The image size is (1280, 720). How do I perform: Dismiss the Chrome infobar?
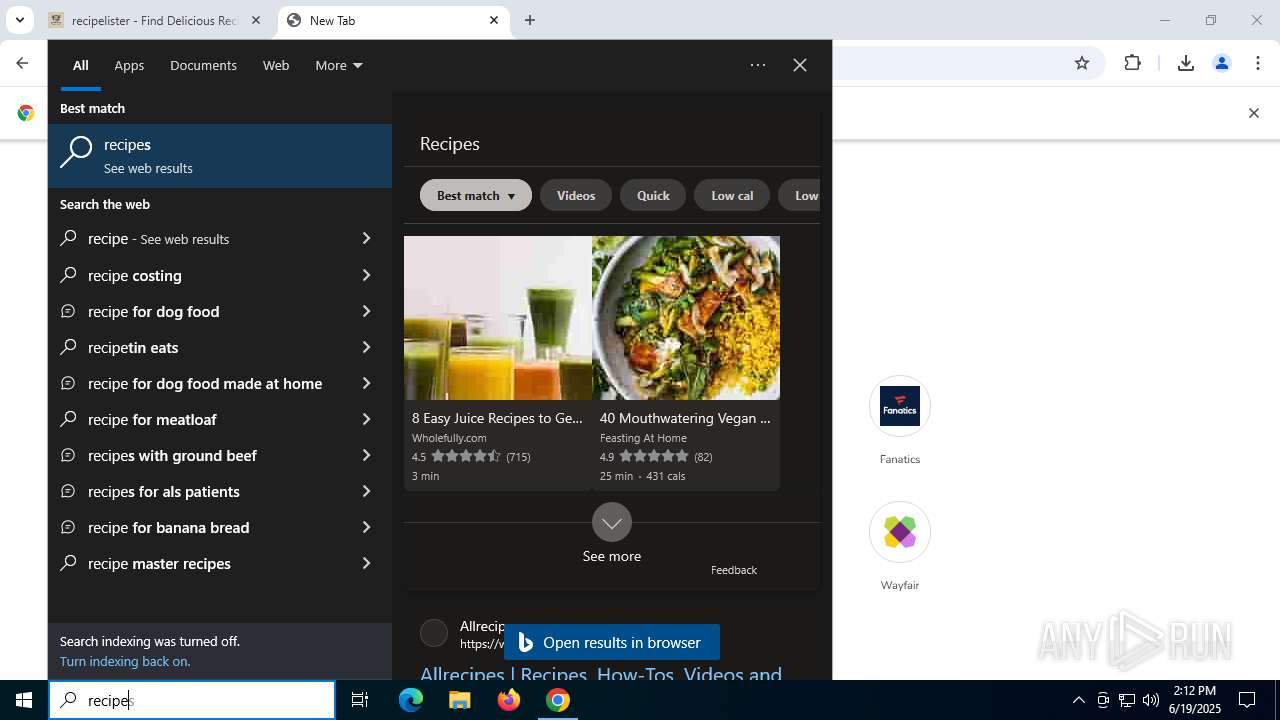[x=1253, y=113]
